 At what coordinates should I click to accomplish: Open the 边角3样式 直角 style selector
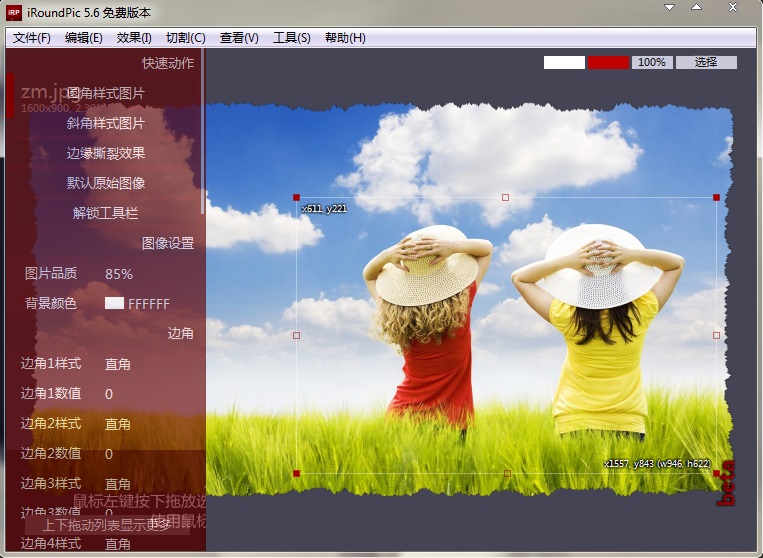point(118,484)
